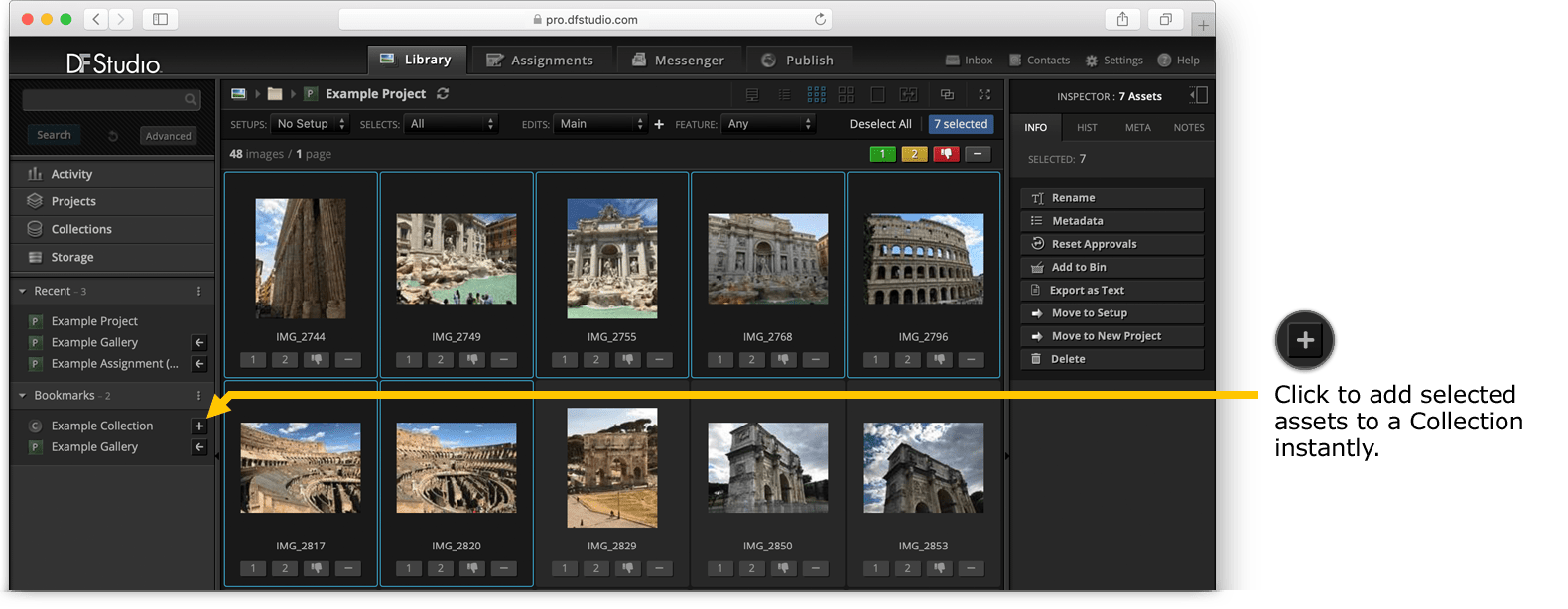Toggle rating 1 under IMG_2796
Viewport: 1568px width, 609px height.
(875, 360)
